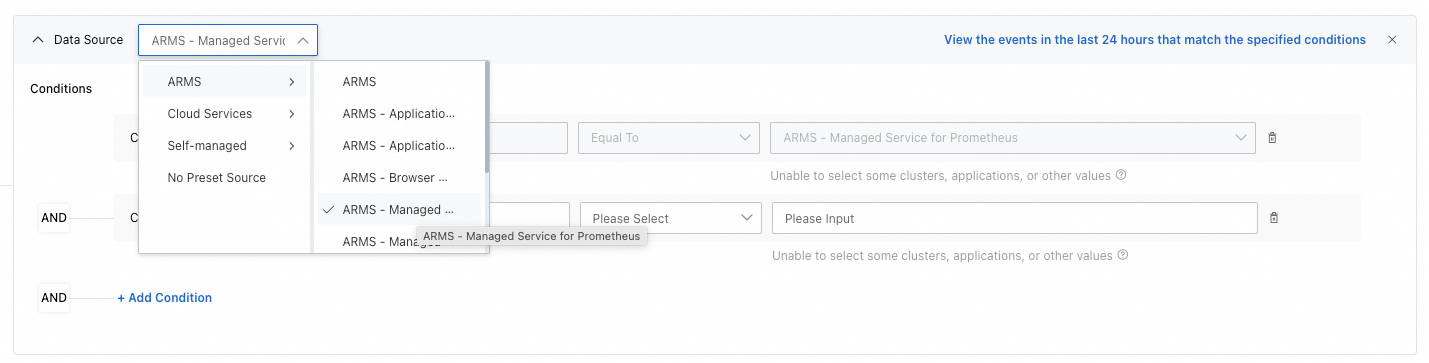Click AND operator beside the Please Select row
This screenshot has height=363, width=1429.
pos(54,217)
